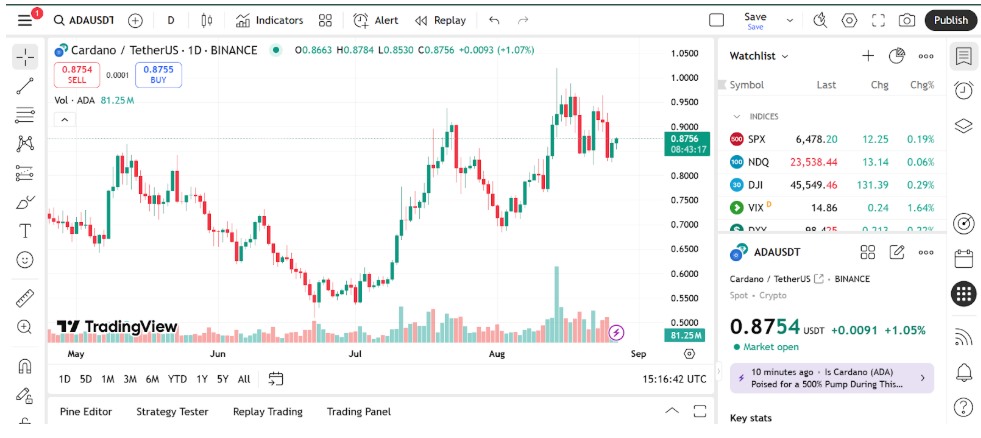Collapse the INDICES section

point(737,116)
